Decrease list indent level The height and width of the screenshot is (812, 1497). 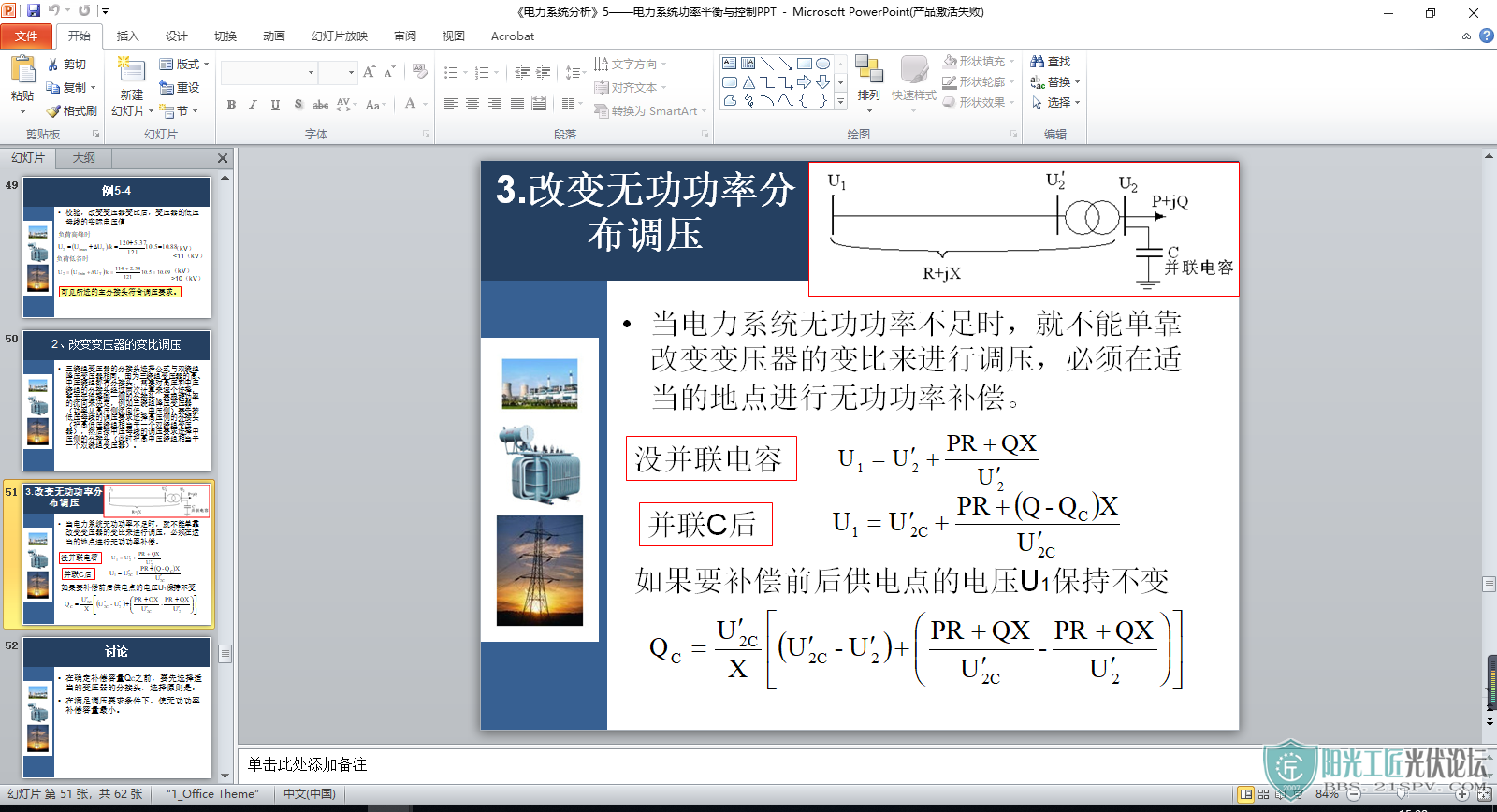point(522,72)
